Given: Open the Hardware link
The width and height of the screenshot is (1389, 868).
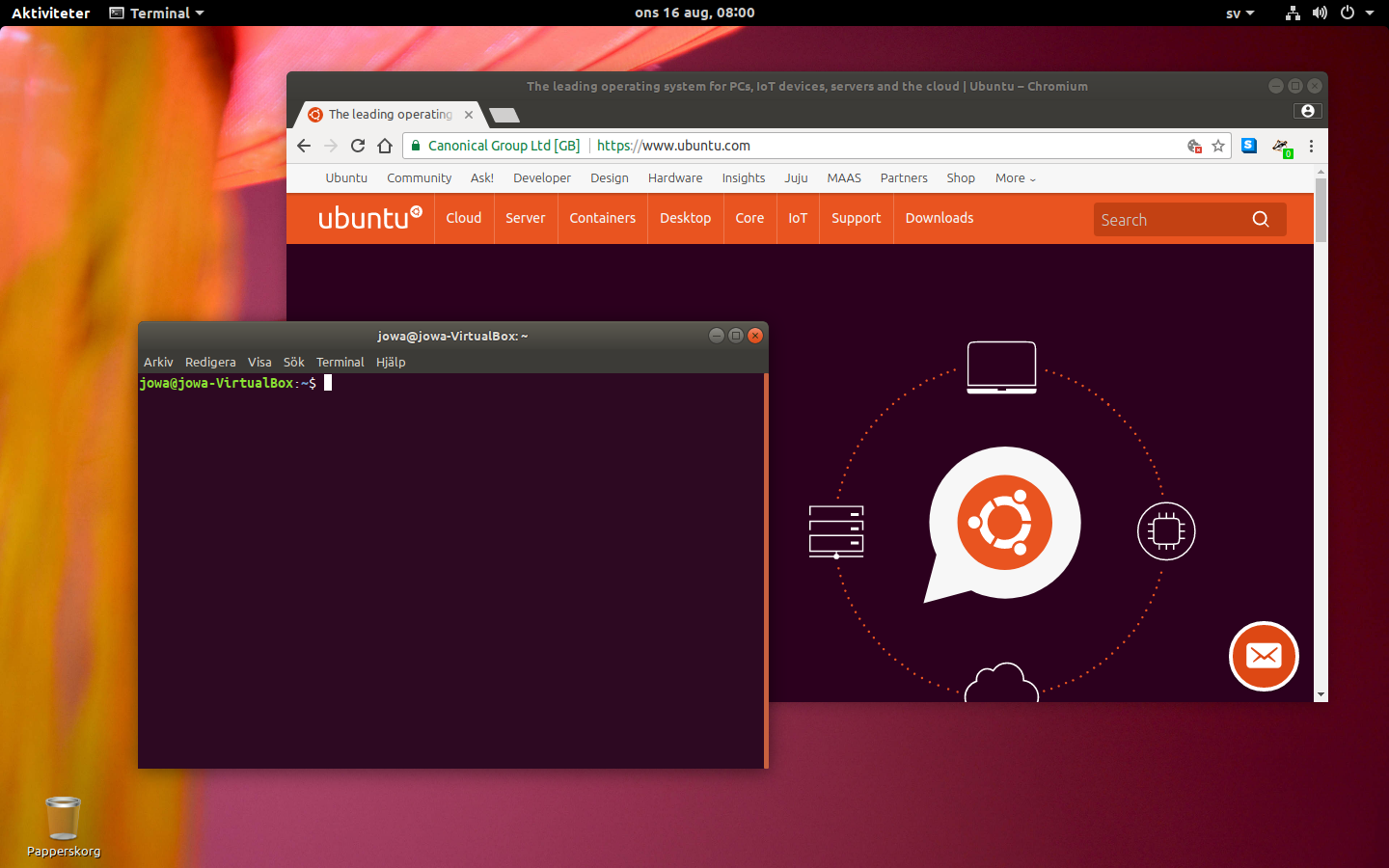Looking at the screenshot, I should tap(675, 178).
